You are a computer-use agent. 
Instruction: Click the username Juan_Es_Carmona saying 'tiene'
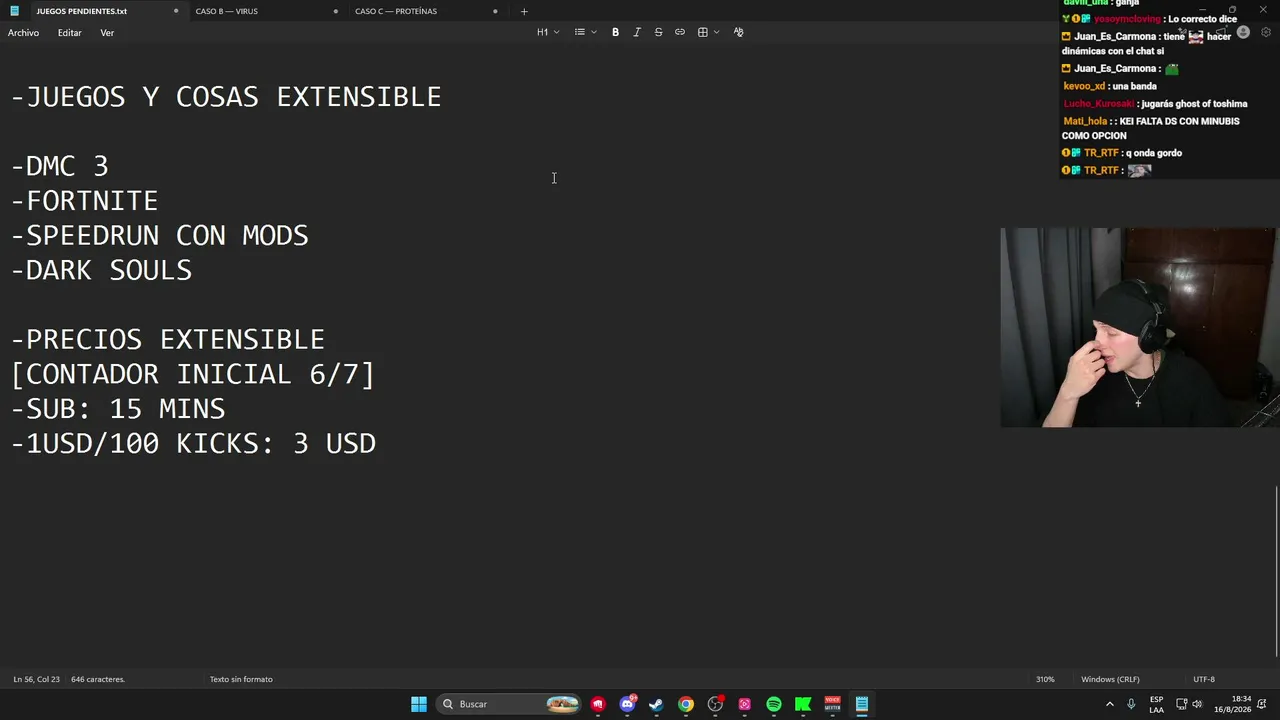(1115, 37)
